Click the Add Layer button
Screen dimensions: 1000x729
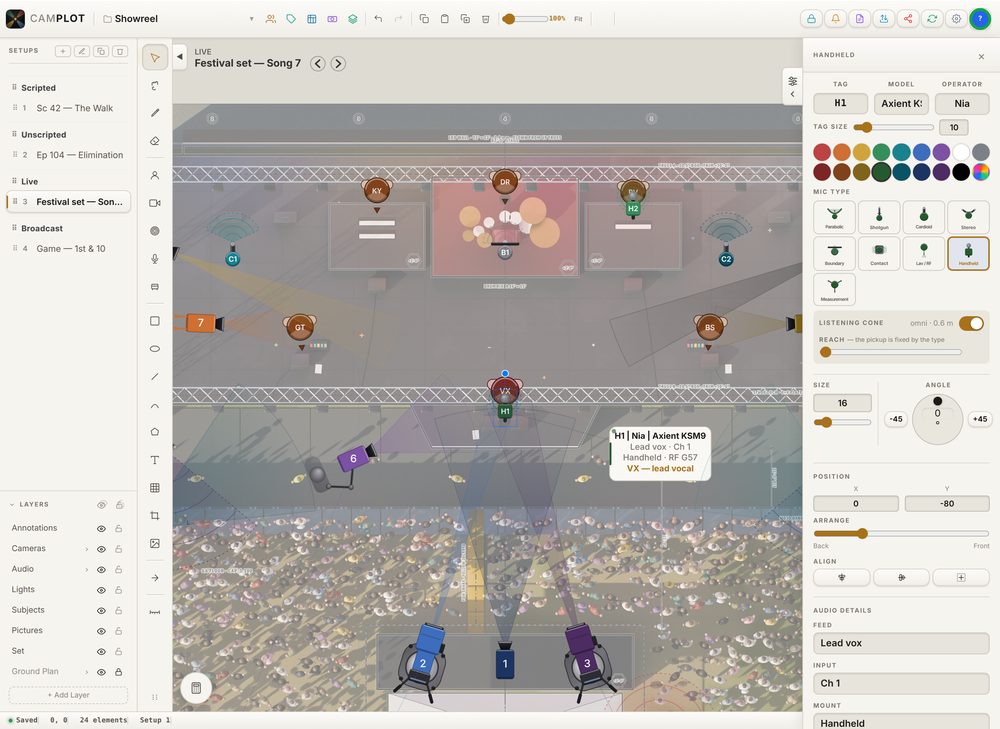(x=68, y=695)
